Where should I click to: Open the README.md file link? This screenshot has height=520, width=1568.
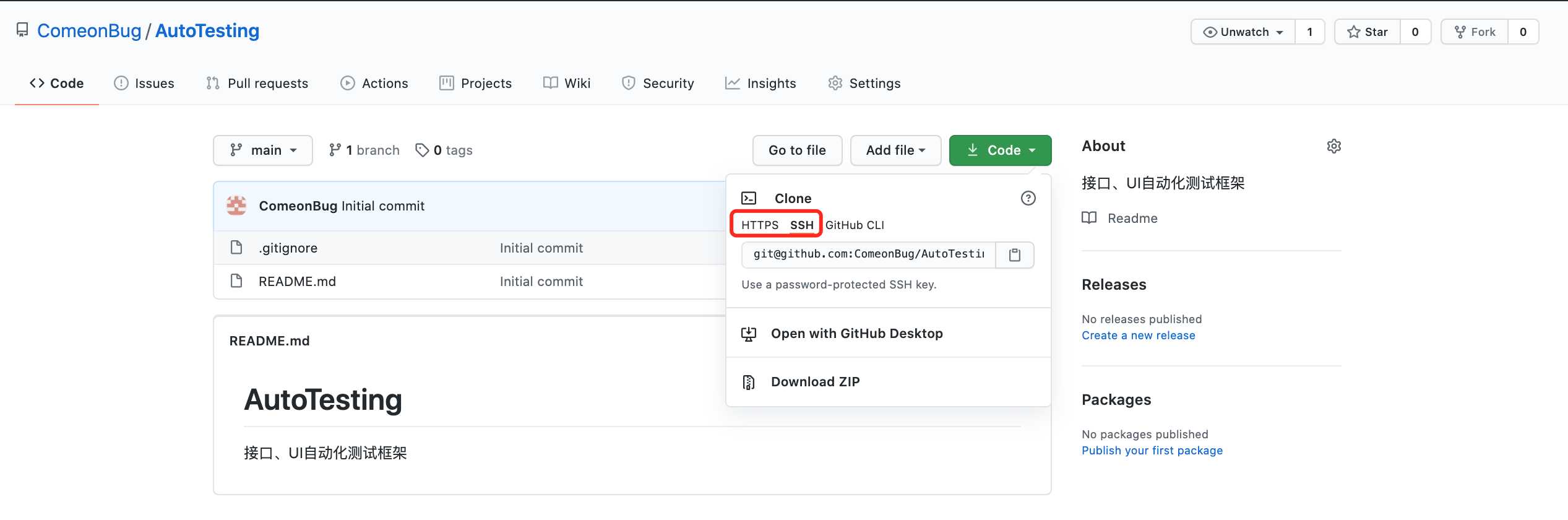[297, 282]
